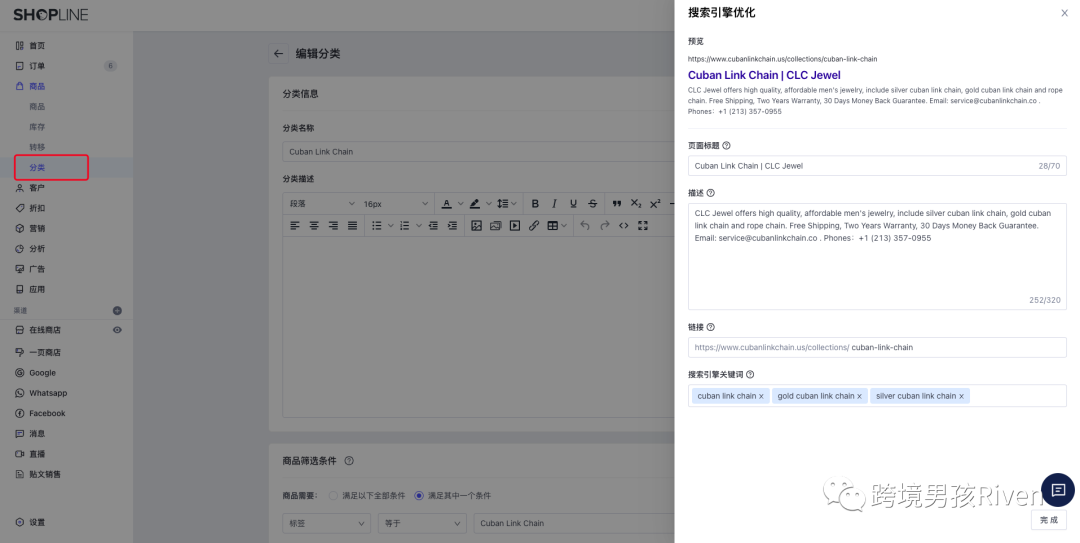Apply strikethrough formatting in the editor

[x=592, y=204]
